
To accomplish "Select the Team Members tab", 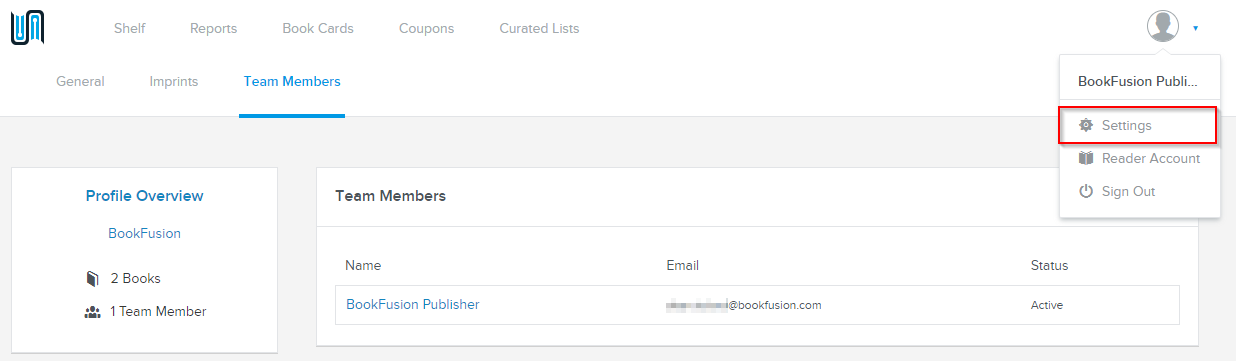I will pos(292,81).
